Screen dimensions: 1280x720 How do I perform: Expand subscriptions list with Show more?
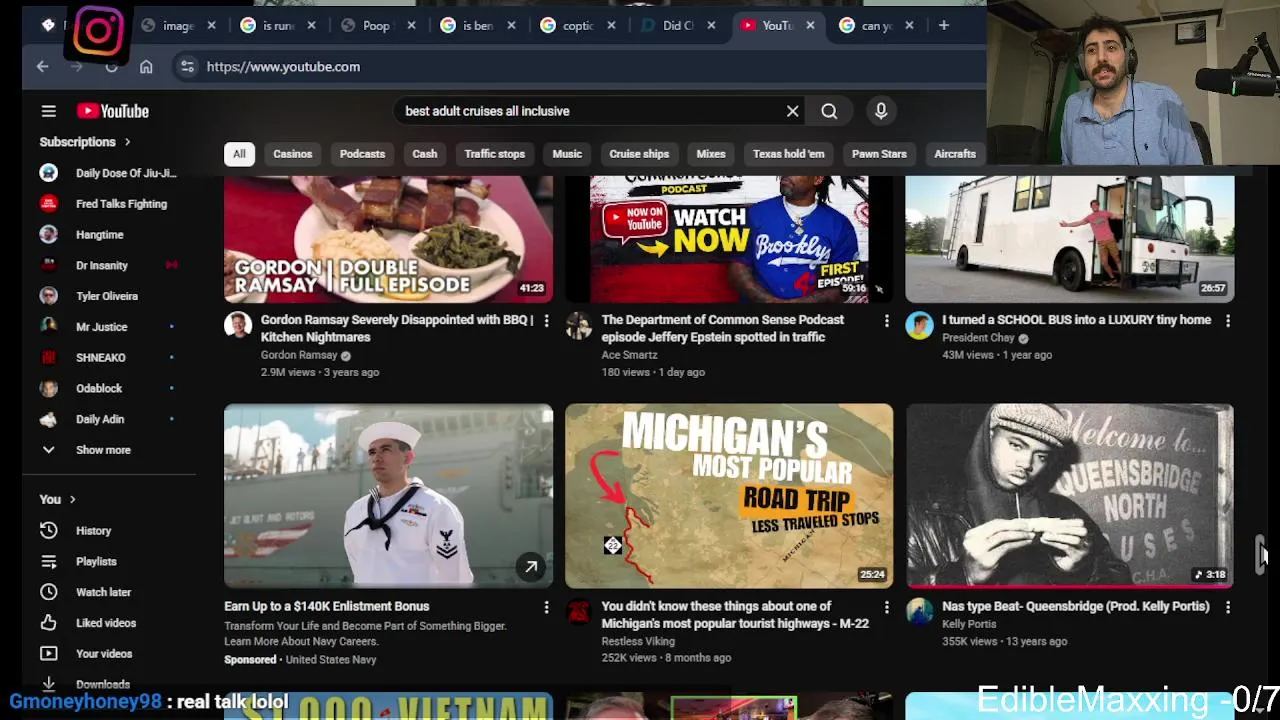click(x=105, y=450)
